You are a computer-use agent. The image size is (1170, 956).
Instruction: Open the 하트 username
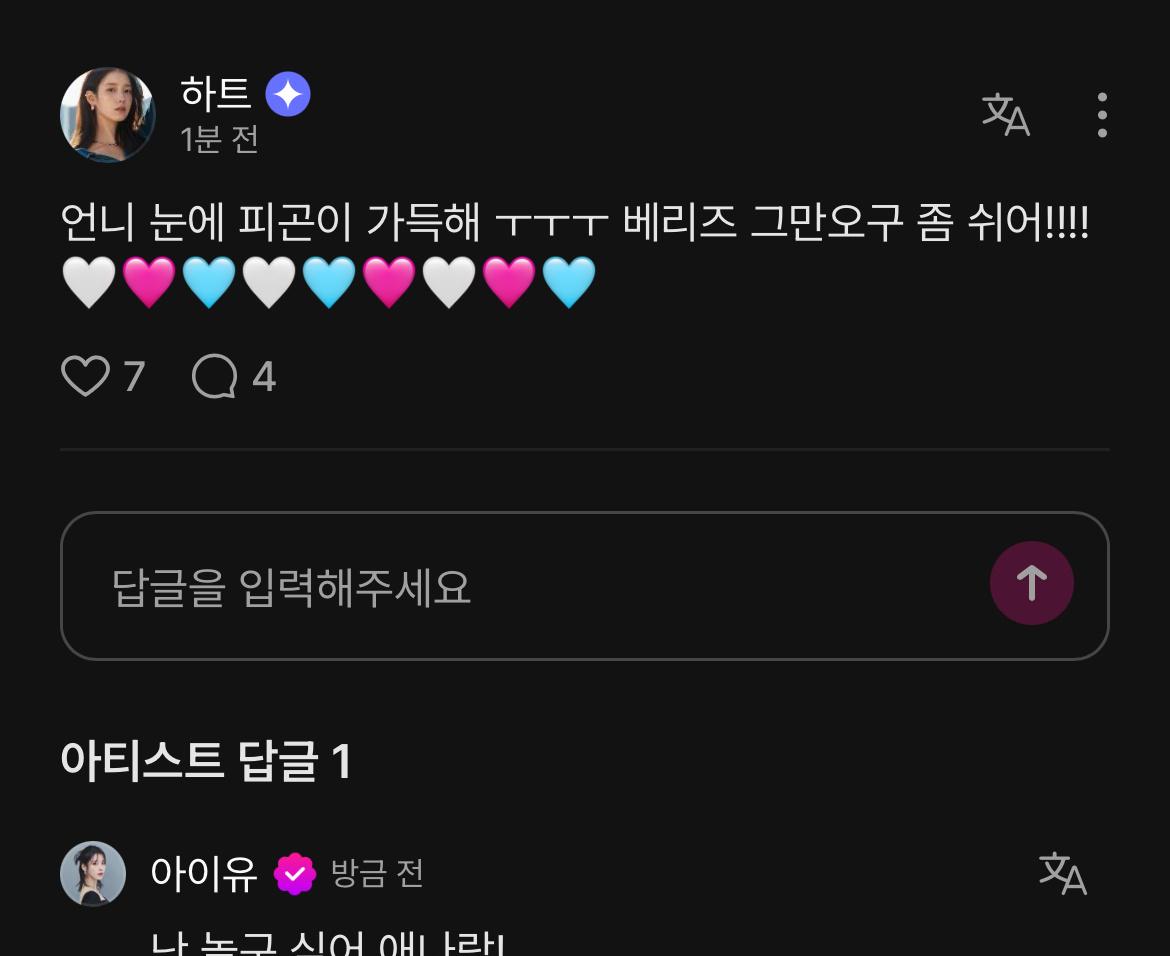(215, 93)
